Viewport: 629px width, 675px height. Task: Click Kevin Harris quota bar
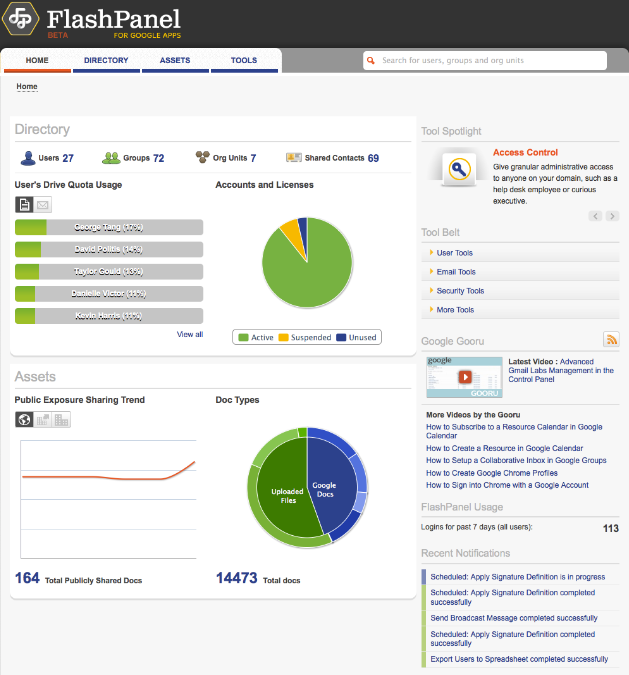[109, 316]
